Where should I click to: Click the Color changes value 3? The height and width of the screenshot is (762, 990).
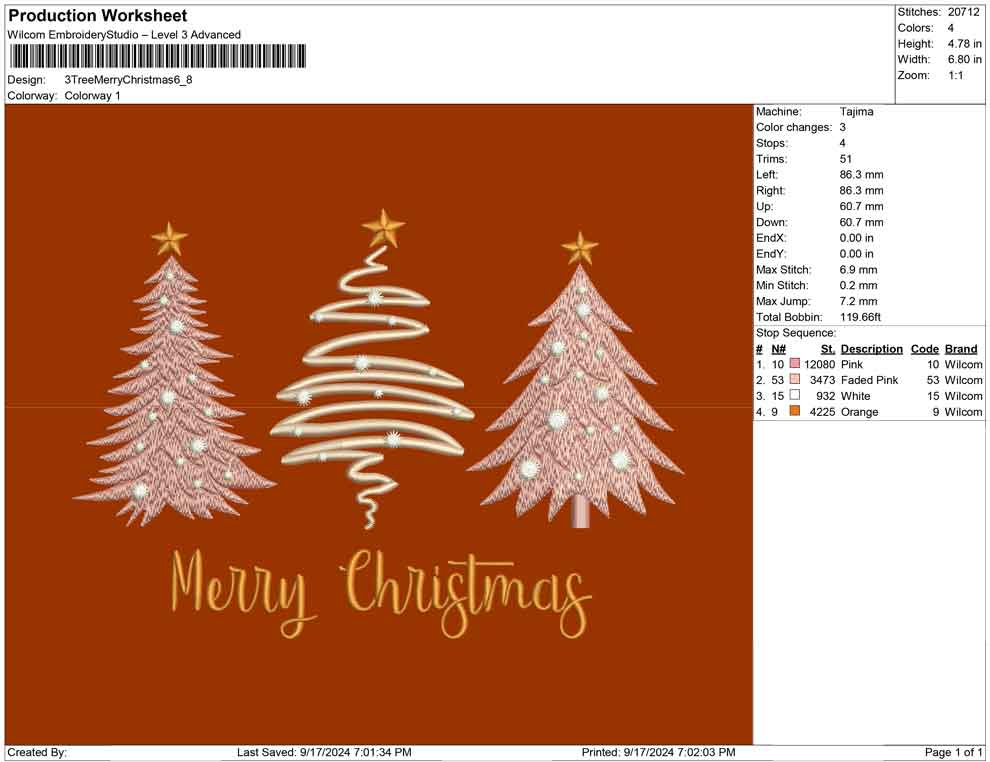coord(842,128)
